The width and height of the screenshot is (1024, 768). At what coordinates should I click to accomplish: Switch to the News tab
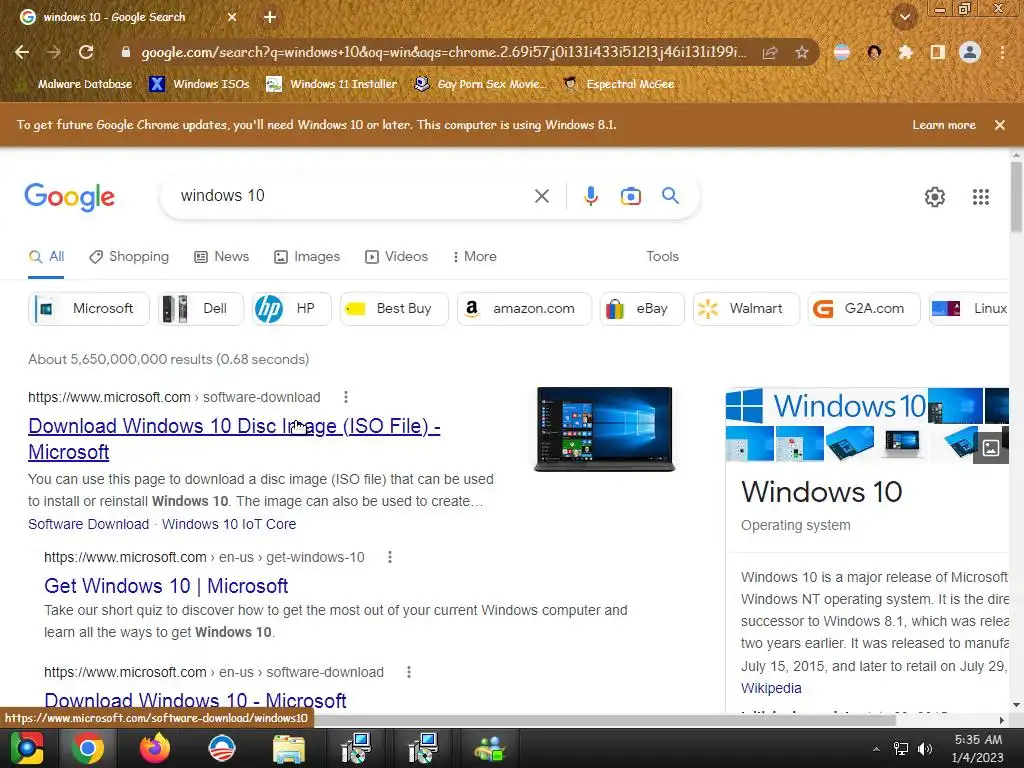[x=221, y=257]
